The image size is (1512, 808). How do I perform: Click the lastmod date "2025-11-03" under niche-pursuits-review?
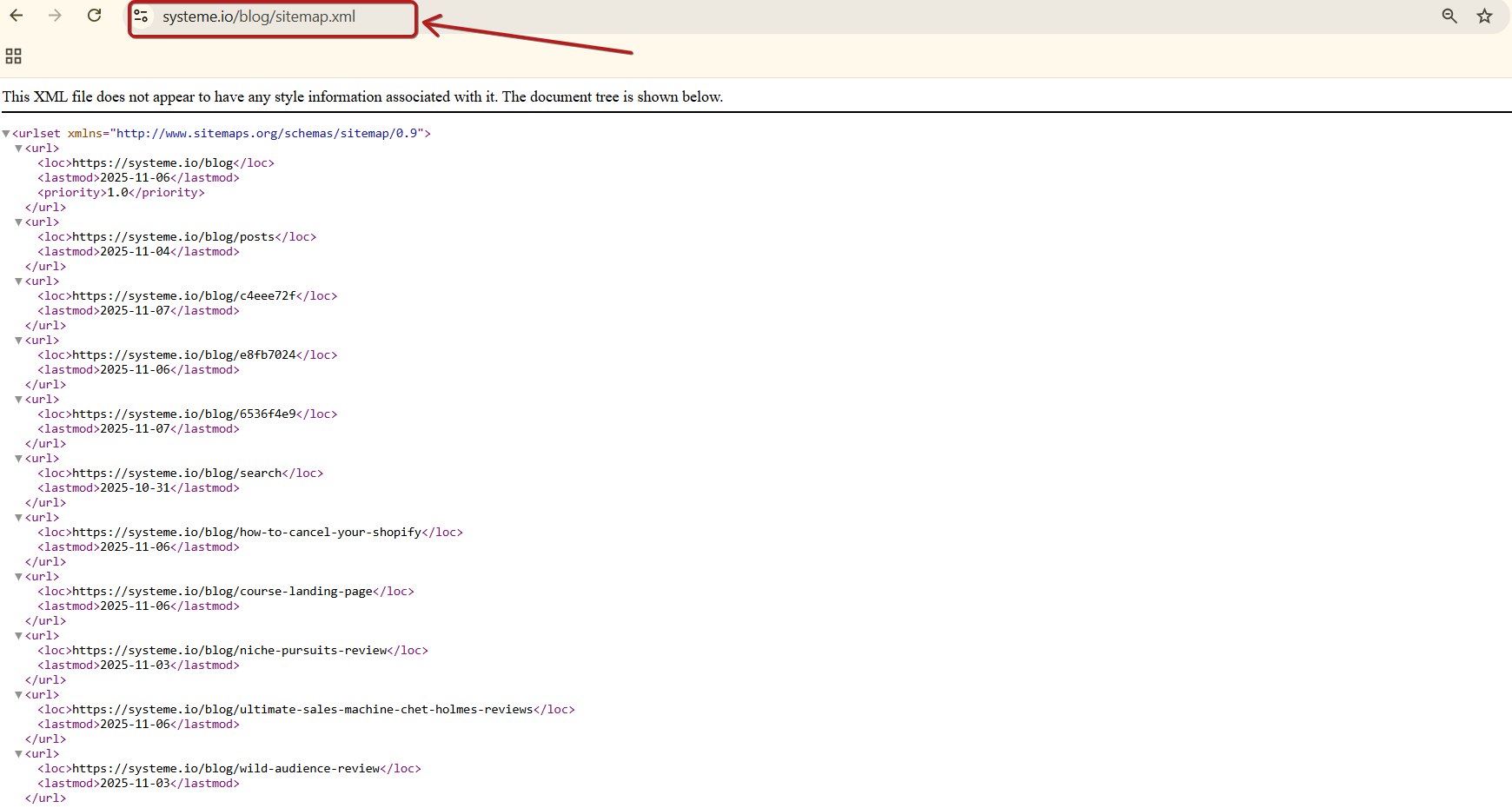click(x=136, y=666)
